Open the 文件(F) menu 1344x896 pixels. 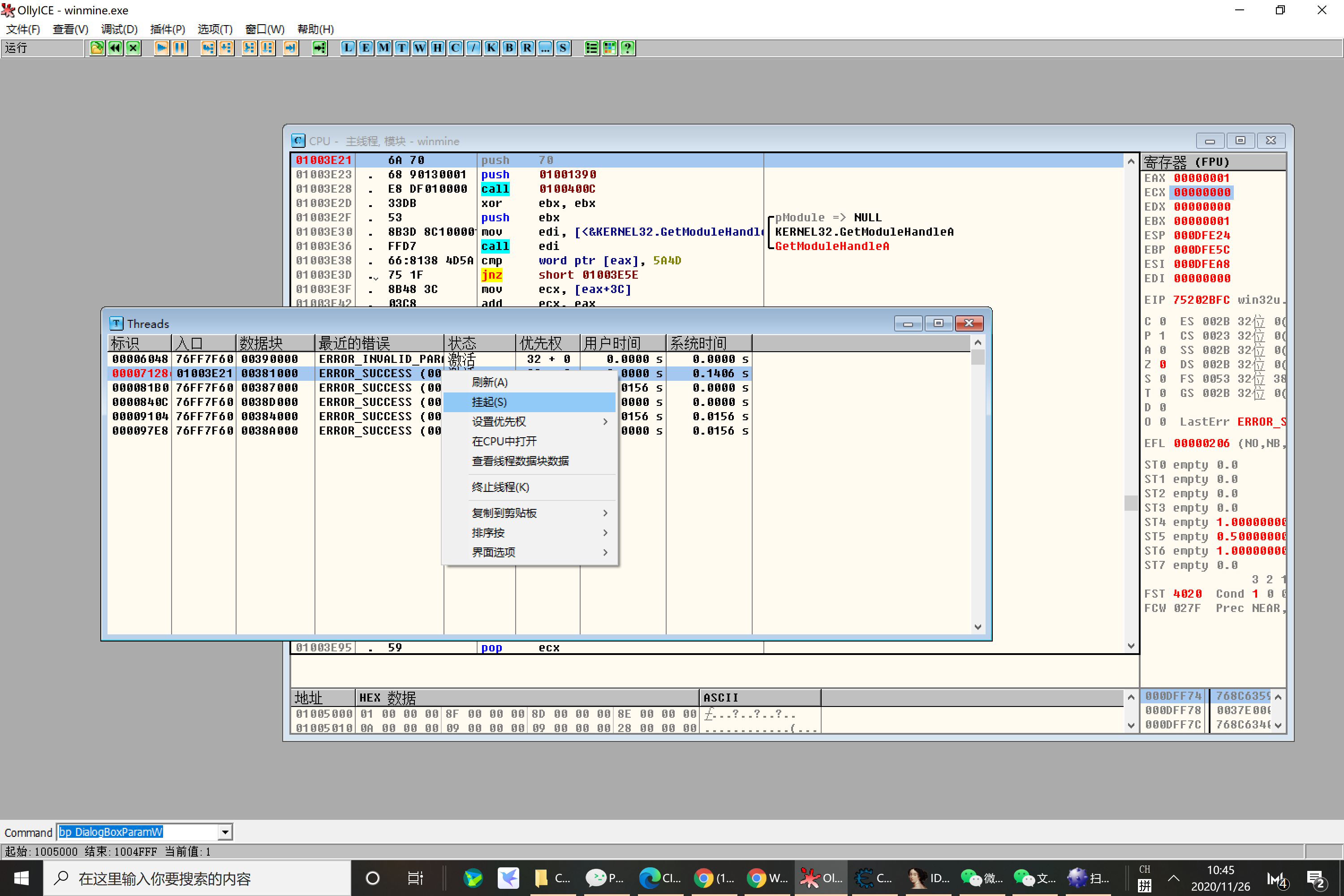pyautogui.click(x=23, y=29)
